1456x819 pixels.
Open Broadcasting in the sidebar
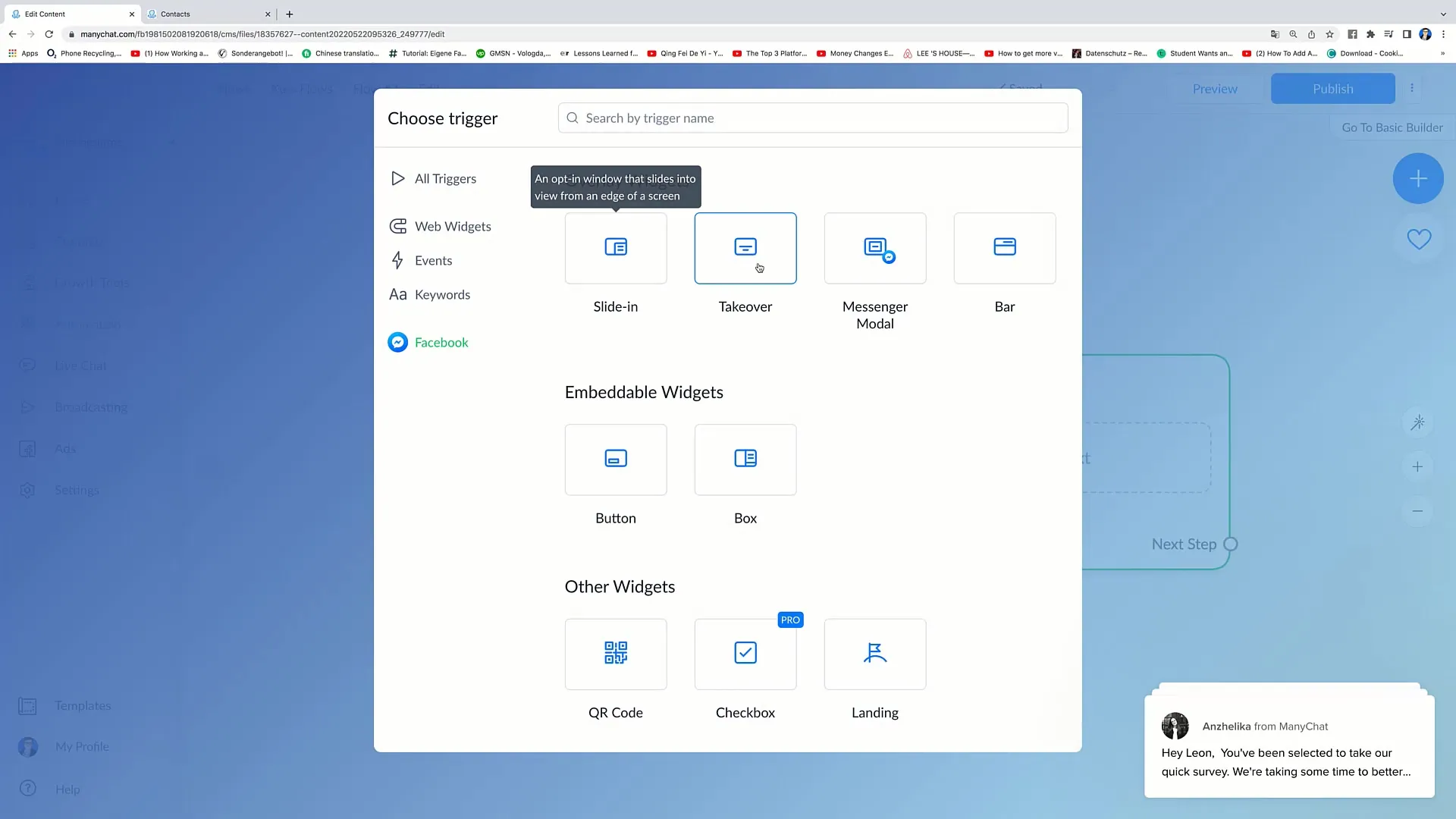click(74, 407)
